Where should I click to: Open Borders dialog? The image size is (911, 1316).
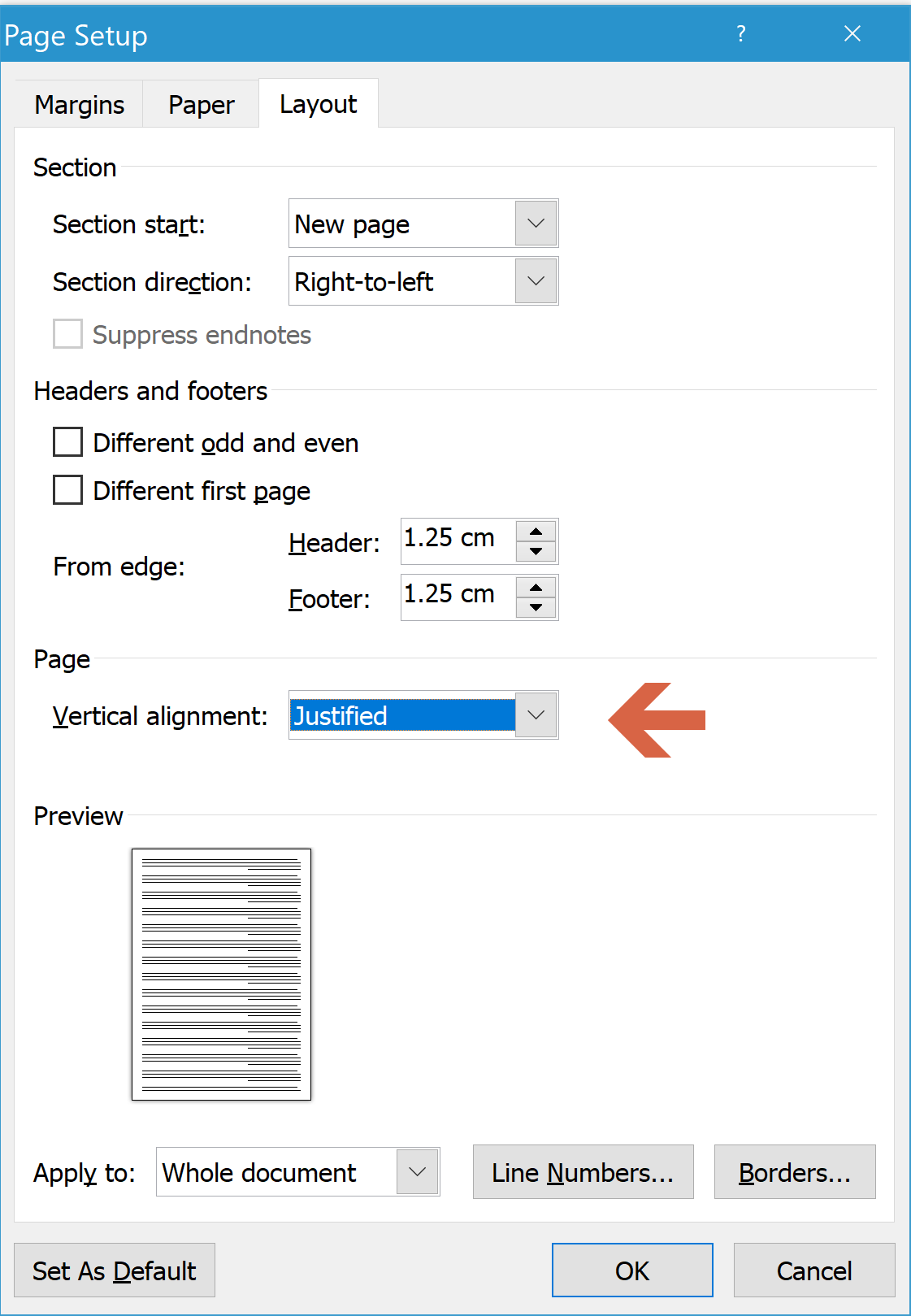coord(795,1172)
